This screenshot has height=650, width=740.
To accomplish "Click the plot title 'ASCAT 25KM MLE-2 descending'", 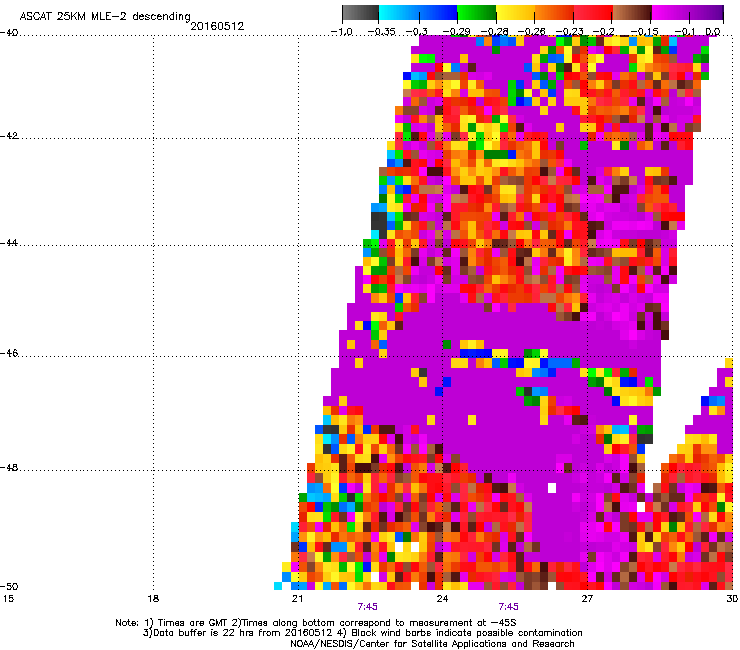I will [105, 17].
